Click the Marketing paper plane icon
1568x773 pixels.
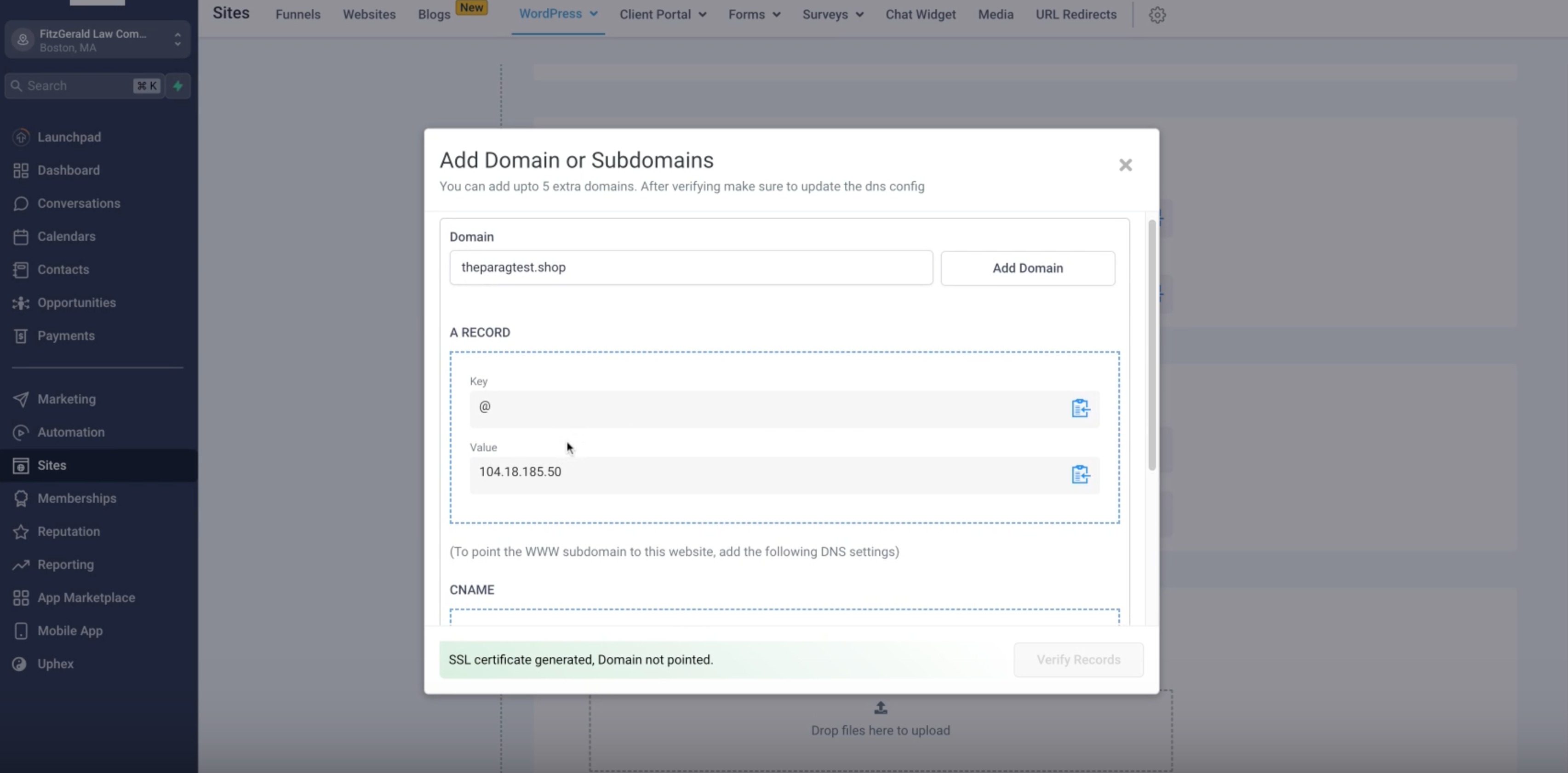(x=21, y=399)
